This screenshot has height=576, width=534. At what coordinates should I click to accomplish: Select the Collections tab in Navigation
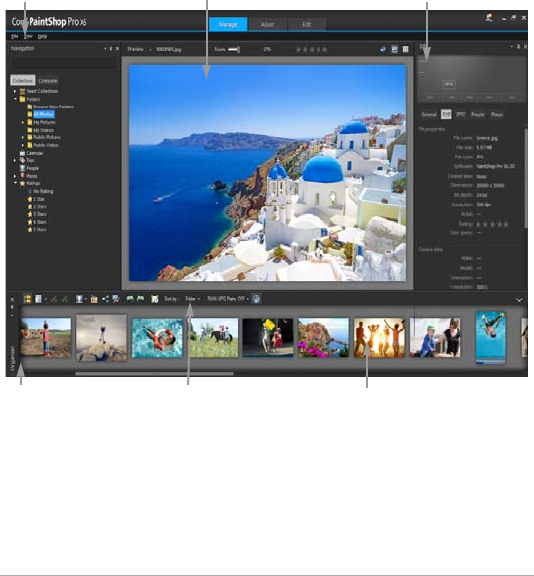click(23, 80)
